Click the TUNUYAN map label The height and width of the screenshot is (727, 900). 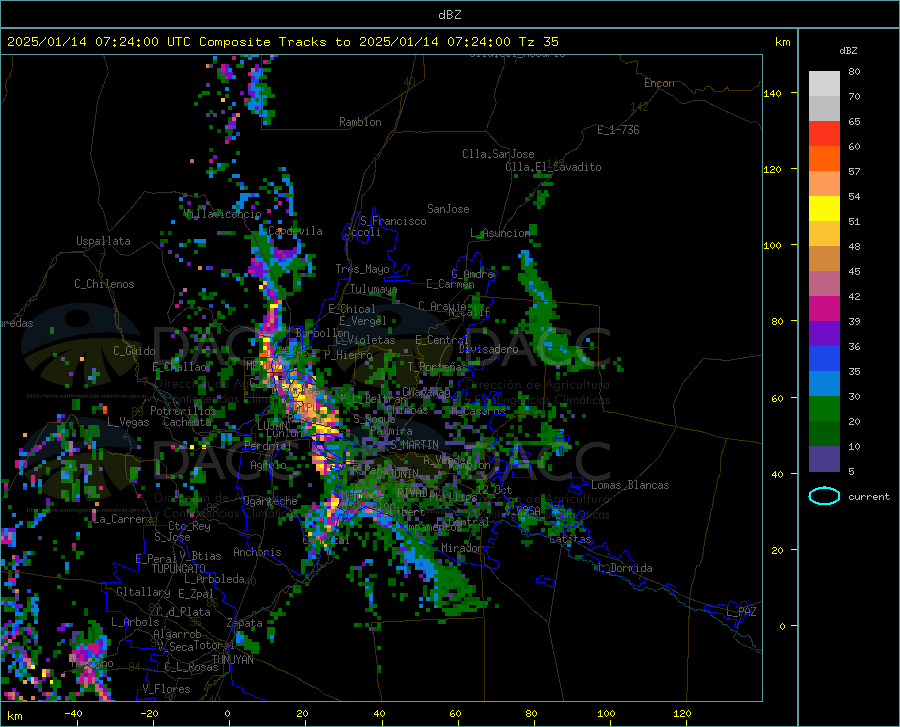click(x=232, y=660)
